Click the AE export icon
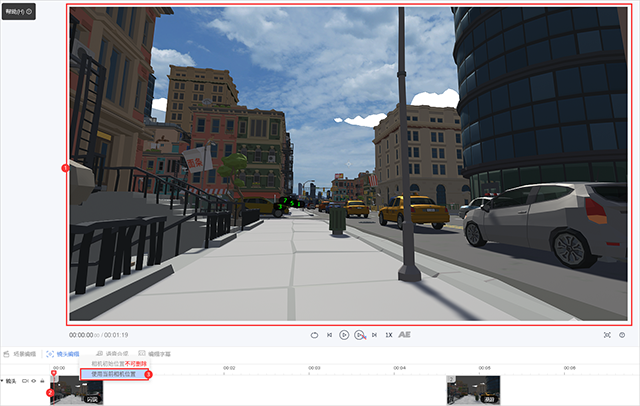Viewport: 640px width, 406px height. pyautogui.click(x=404, y=335)
